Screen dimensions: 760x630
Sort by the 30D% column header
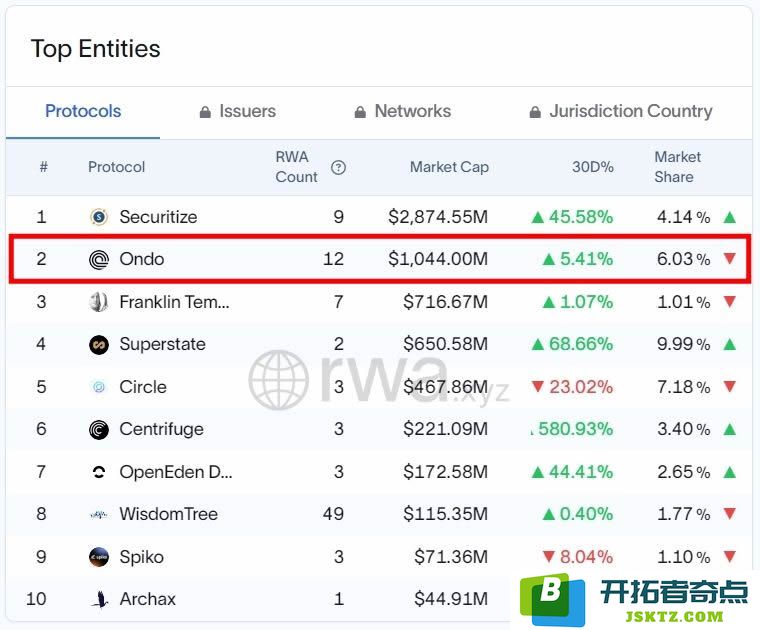(592, 167)
